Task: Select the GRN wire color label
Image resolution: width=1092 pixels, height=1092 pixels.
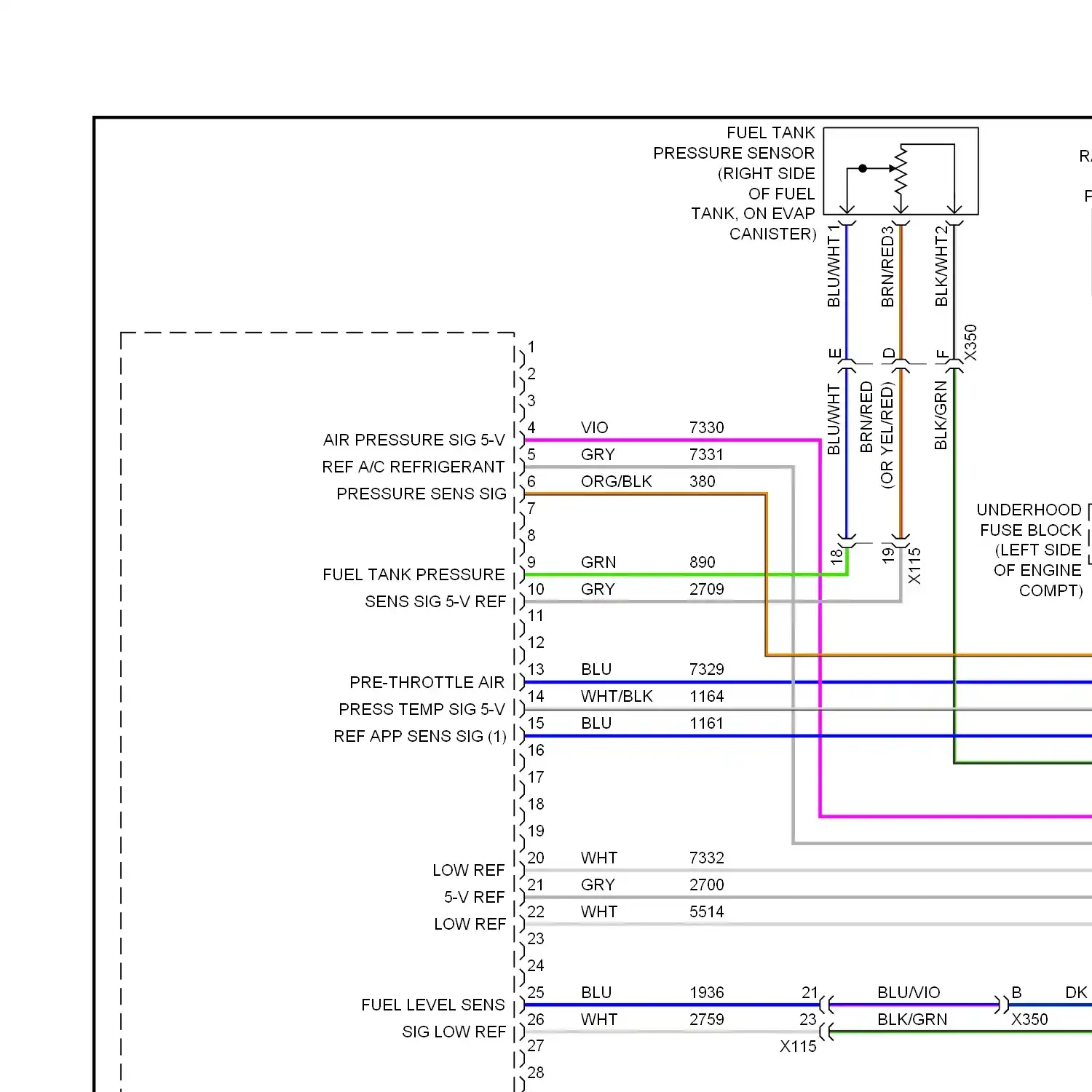Action: (598, 562)
